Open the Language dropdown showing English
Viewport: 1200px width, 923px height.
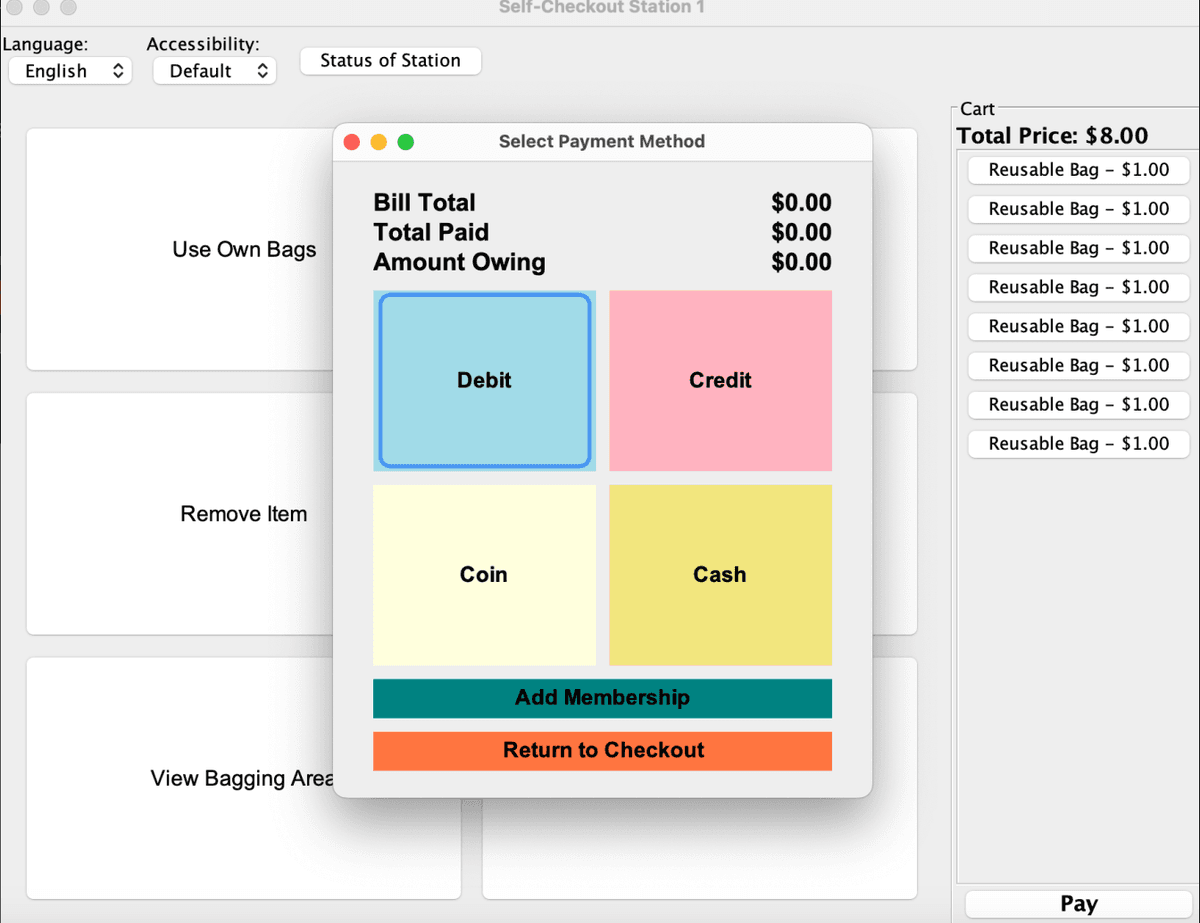pyautogui.click(x=70, y=71)
